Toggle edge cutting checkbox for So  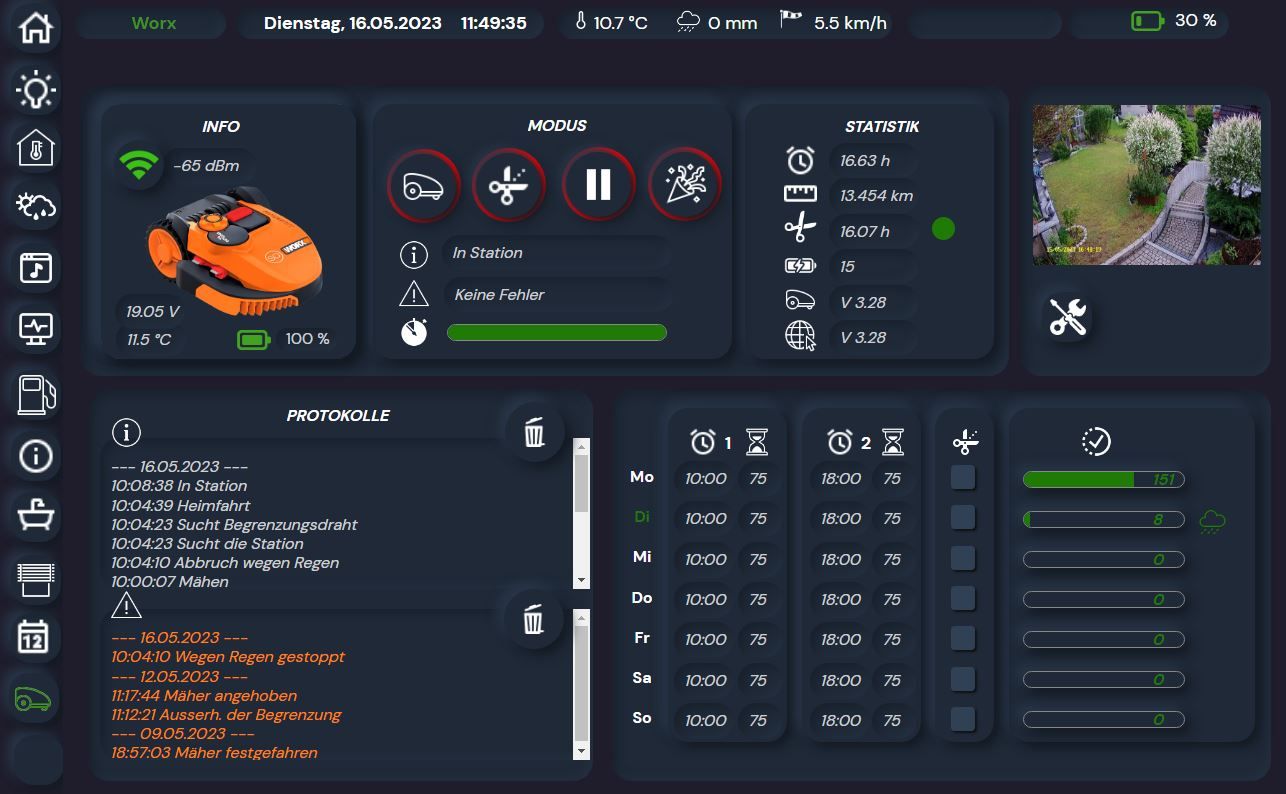(963, 720)
